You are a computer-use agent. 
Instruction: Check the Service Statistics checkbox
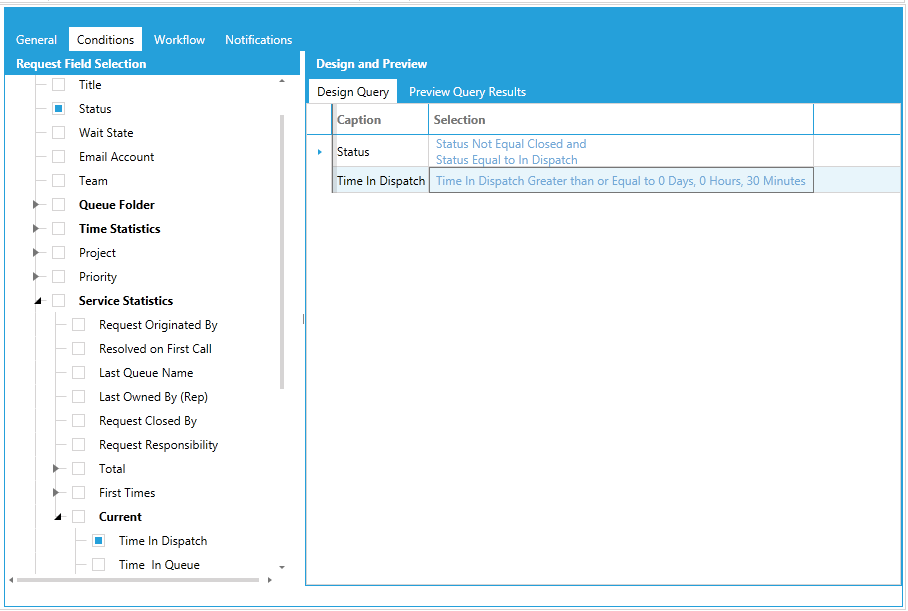[58, 301]
